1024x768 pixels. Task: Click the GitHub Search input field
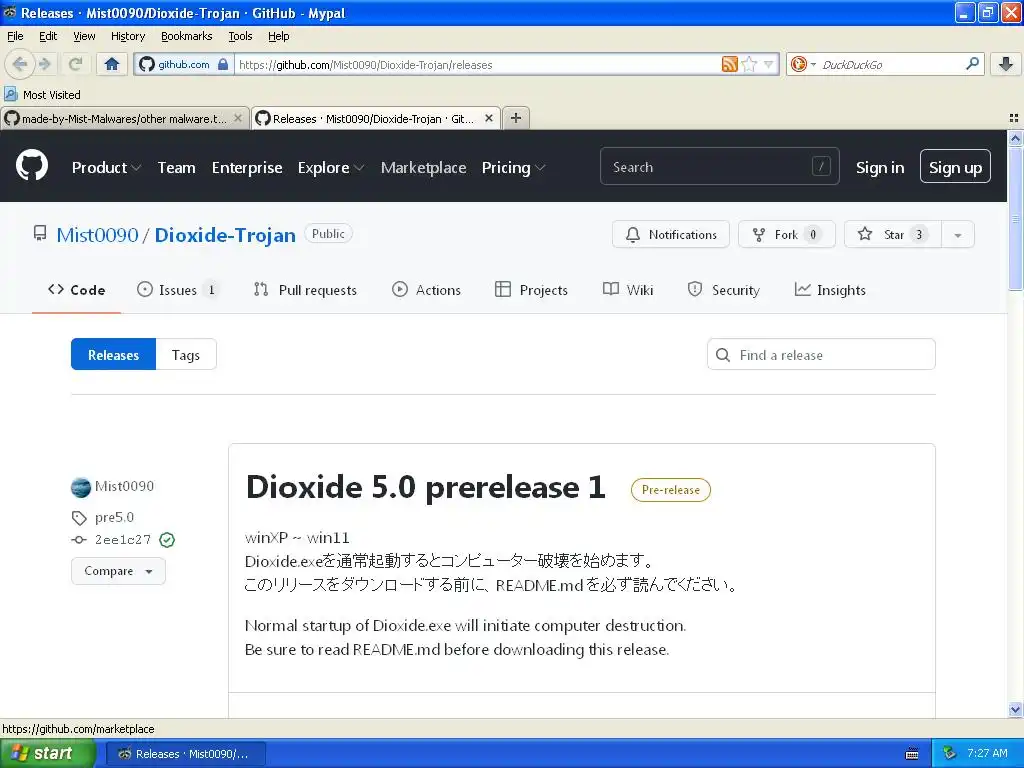(719, 167)
